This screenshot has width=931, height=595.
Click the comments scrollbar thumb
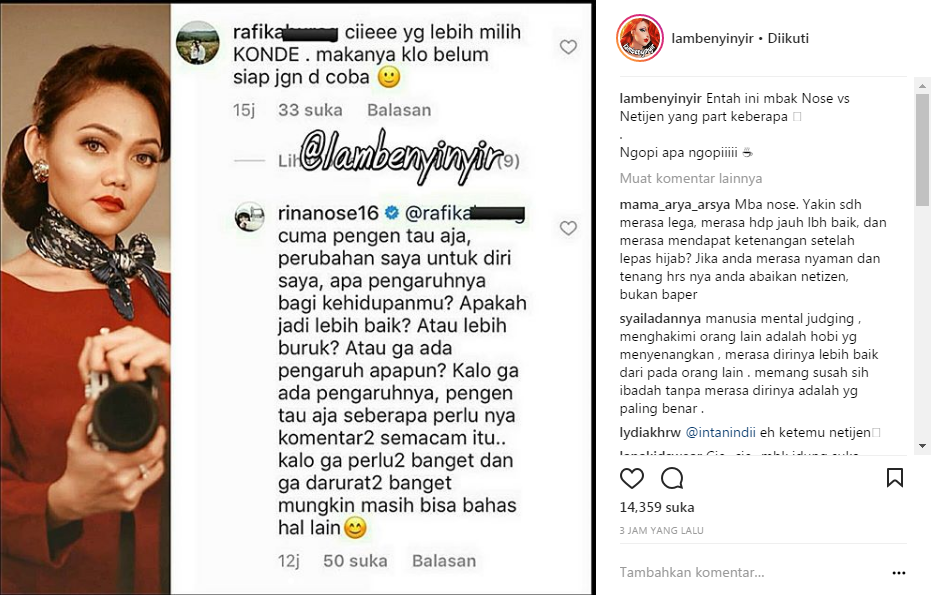point(922,150)
